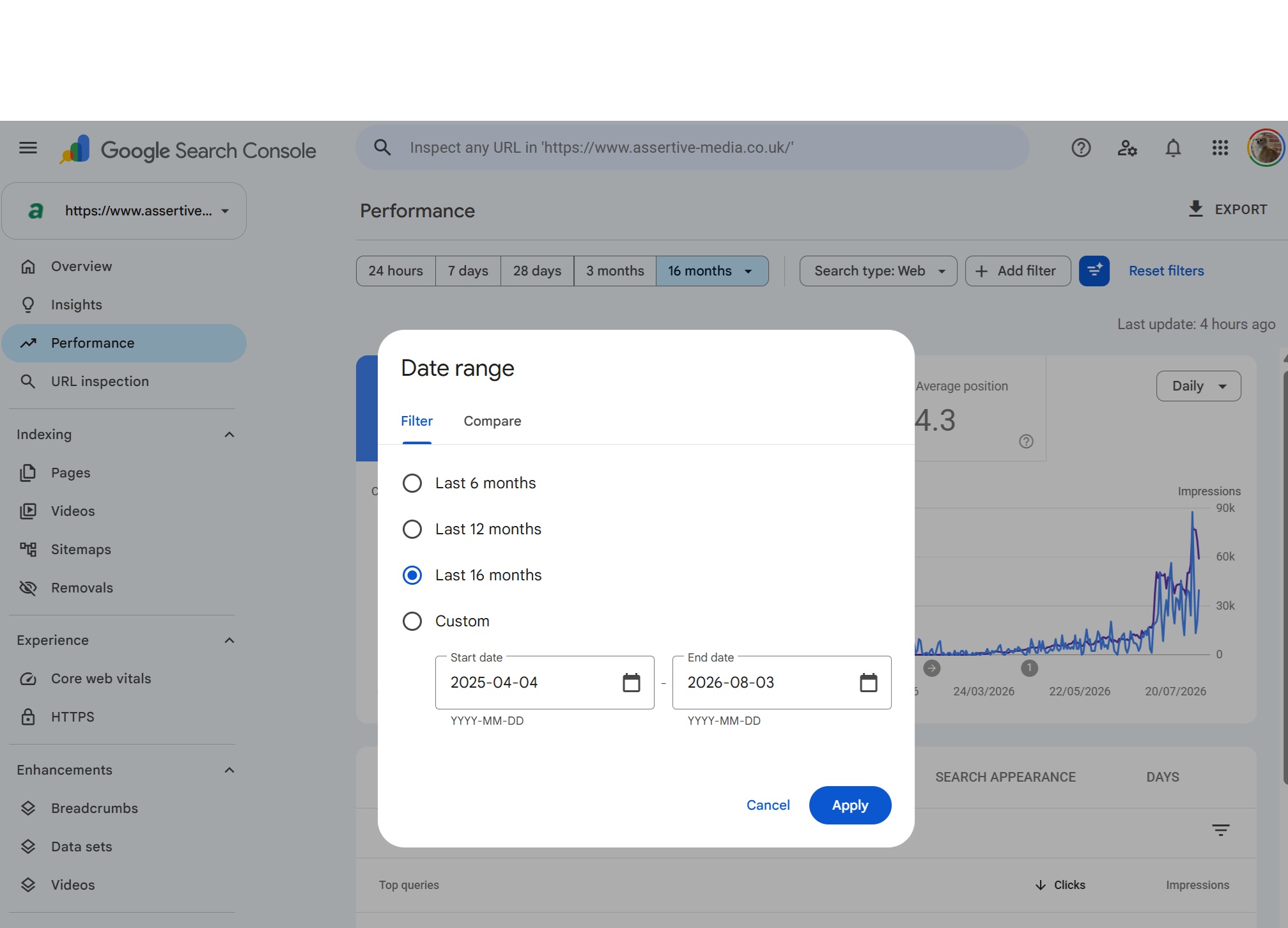This screenshot has height=928, width=1288.
Task: Open the hamburger main menu
Action: tap(28, 148)
